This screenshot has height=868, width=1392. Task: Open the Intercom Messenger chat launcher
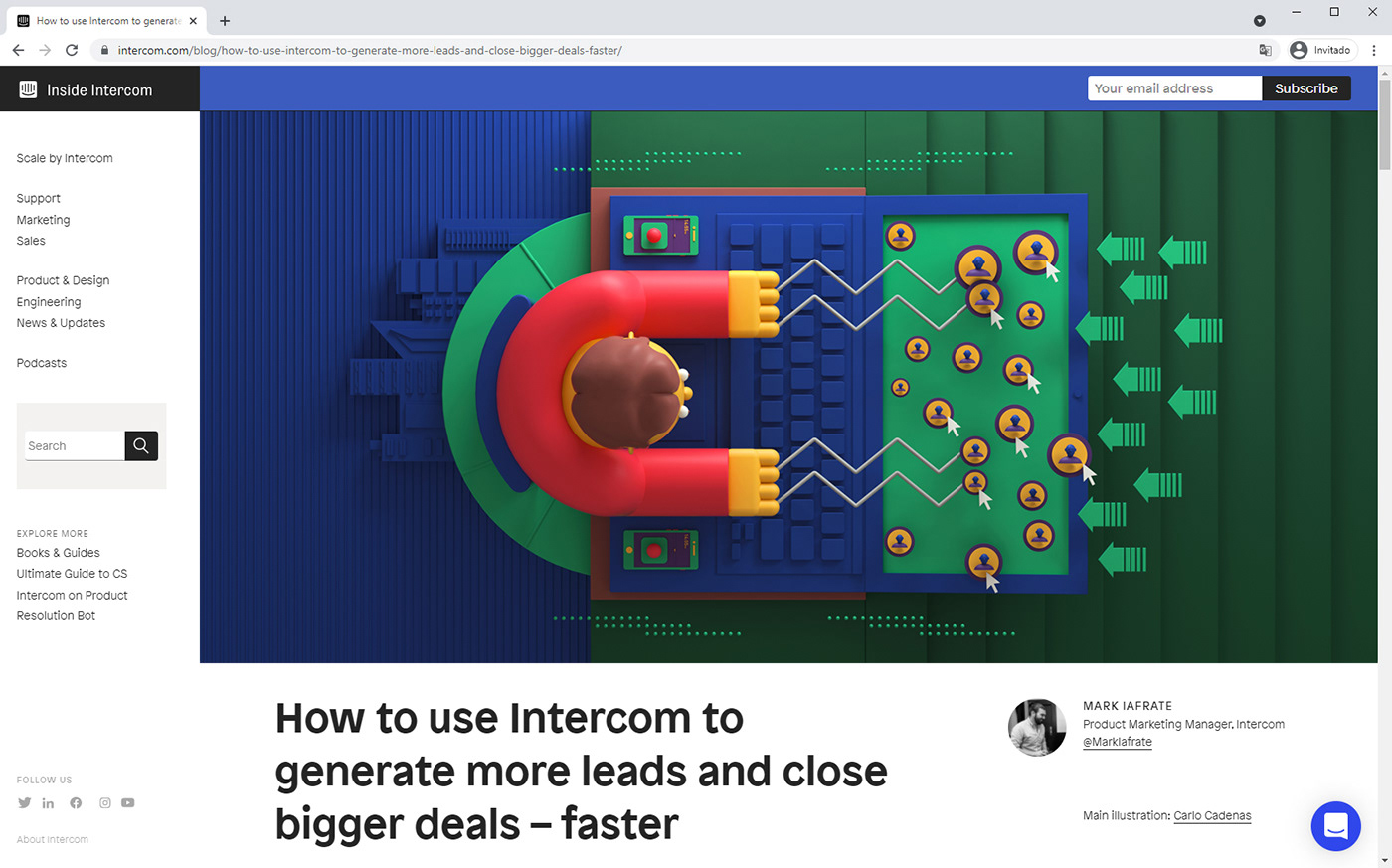(1335, 826)
